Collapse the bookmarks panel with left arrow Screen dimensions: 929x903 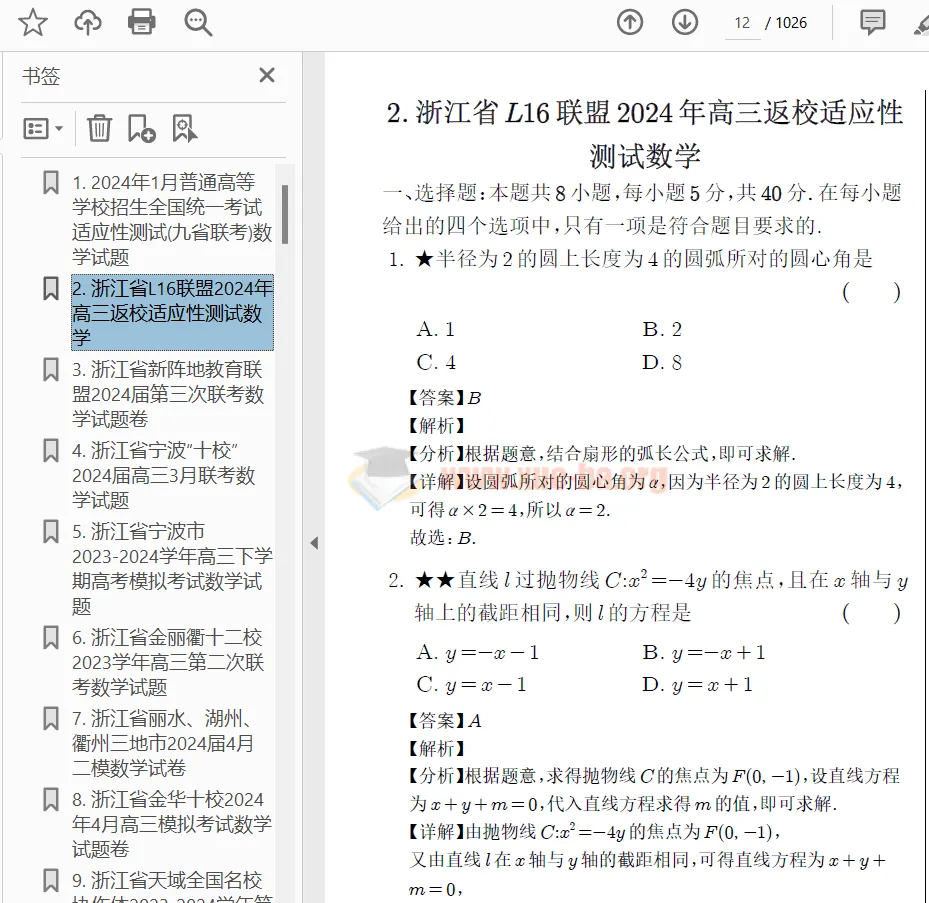tap(314, 543)
